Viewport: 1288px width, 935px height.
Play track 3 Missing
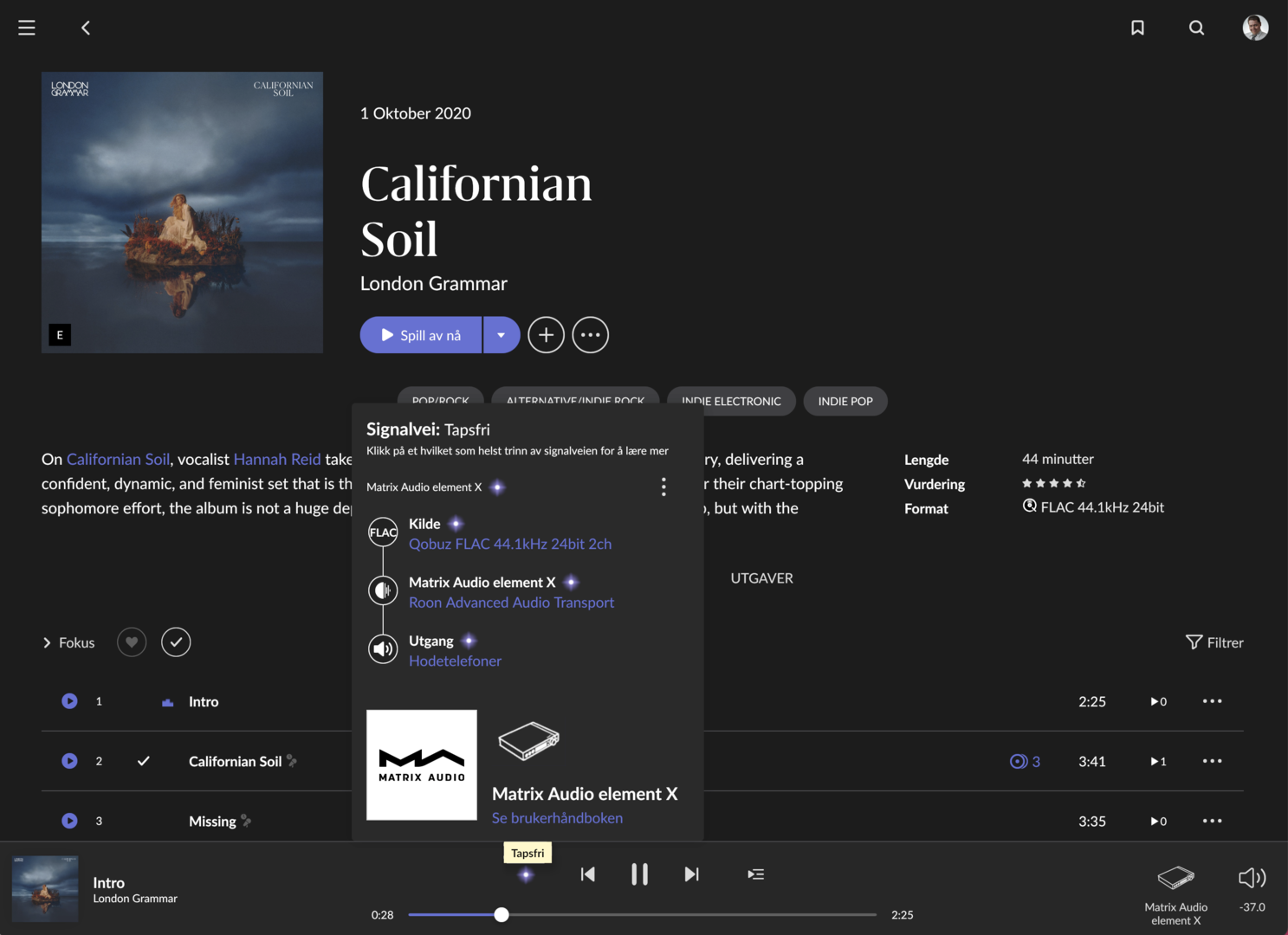(69, 821)
